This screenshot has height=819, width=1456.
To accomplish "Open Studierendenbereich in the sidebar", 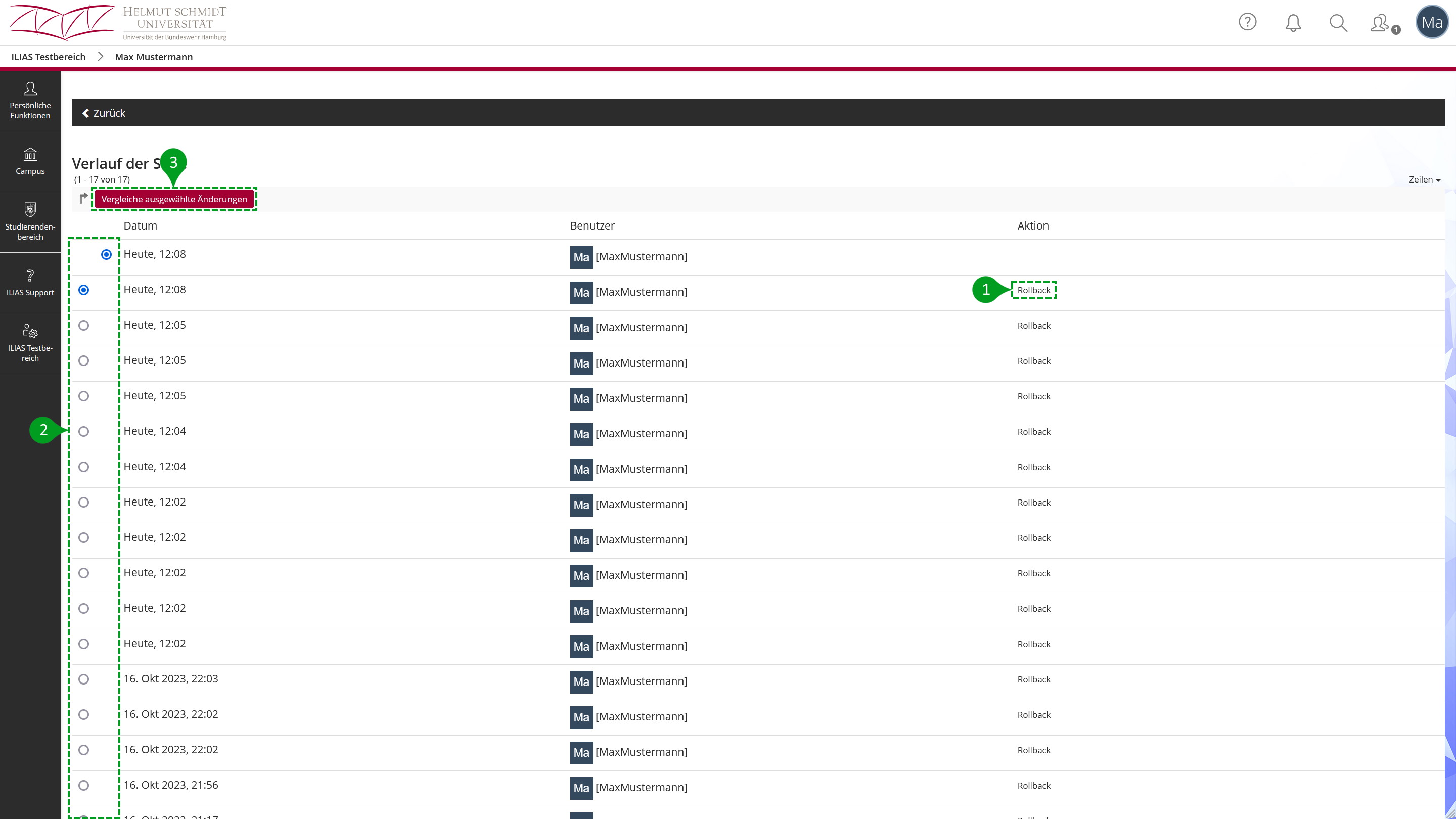I will (x=30, y=222).
